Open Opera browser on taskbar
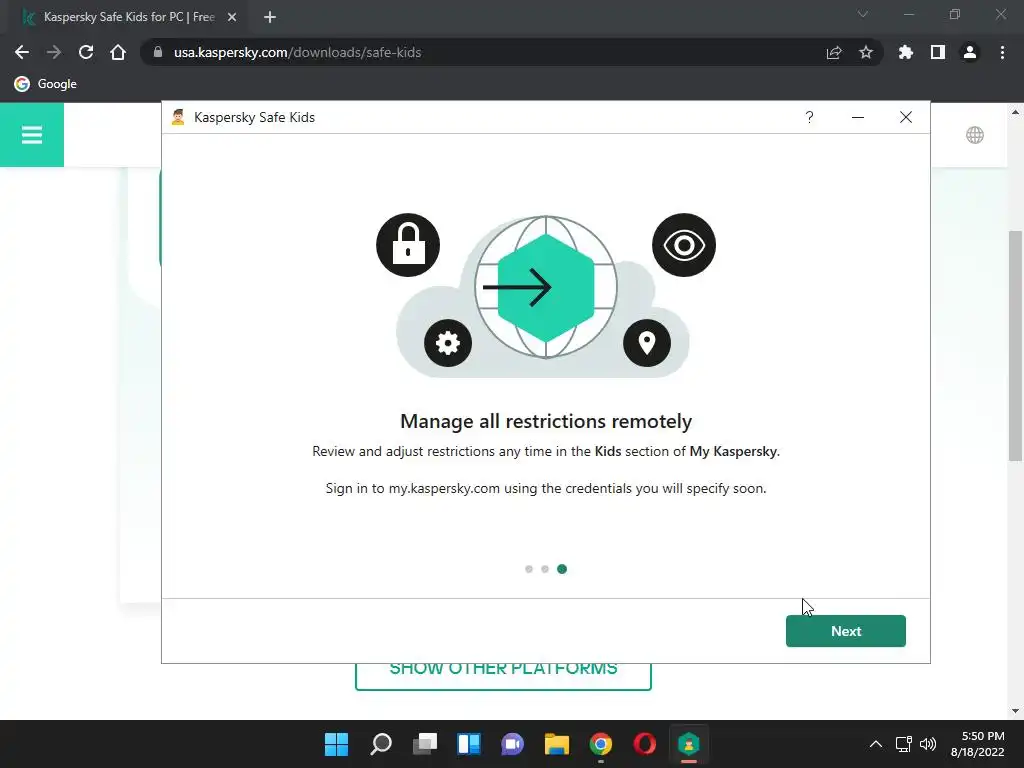Viewport: 1024px width, 768px height. coord(645,744)
